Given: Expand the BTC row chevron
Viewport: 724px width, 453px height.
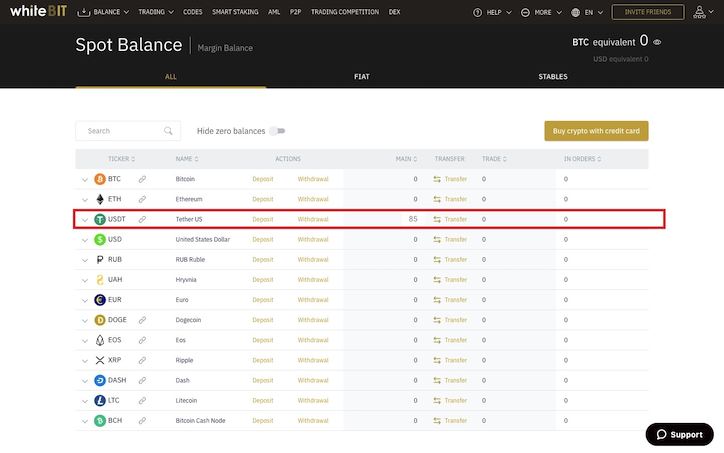Looking at the screenshot, I should pyautogui.click(x=84, y=180).
